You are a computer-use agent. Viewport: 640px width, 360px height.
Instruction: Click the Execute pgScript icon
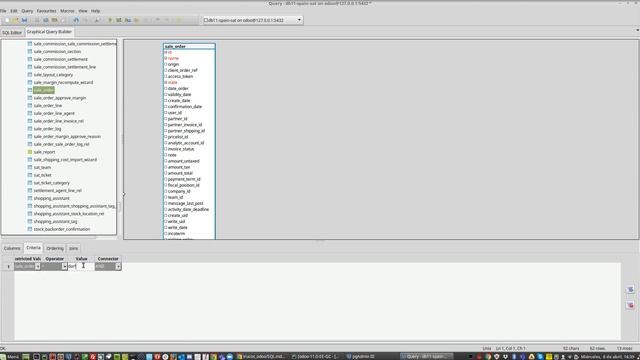click(x=119, y=20)
